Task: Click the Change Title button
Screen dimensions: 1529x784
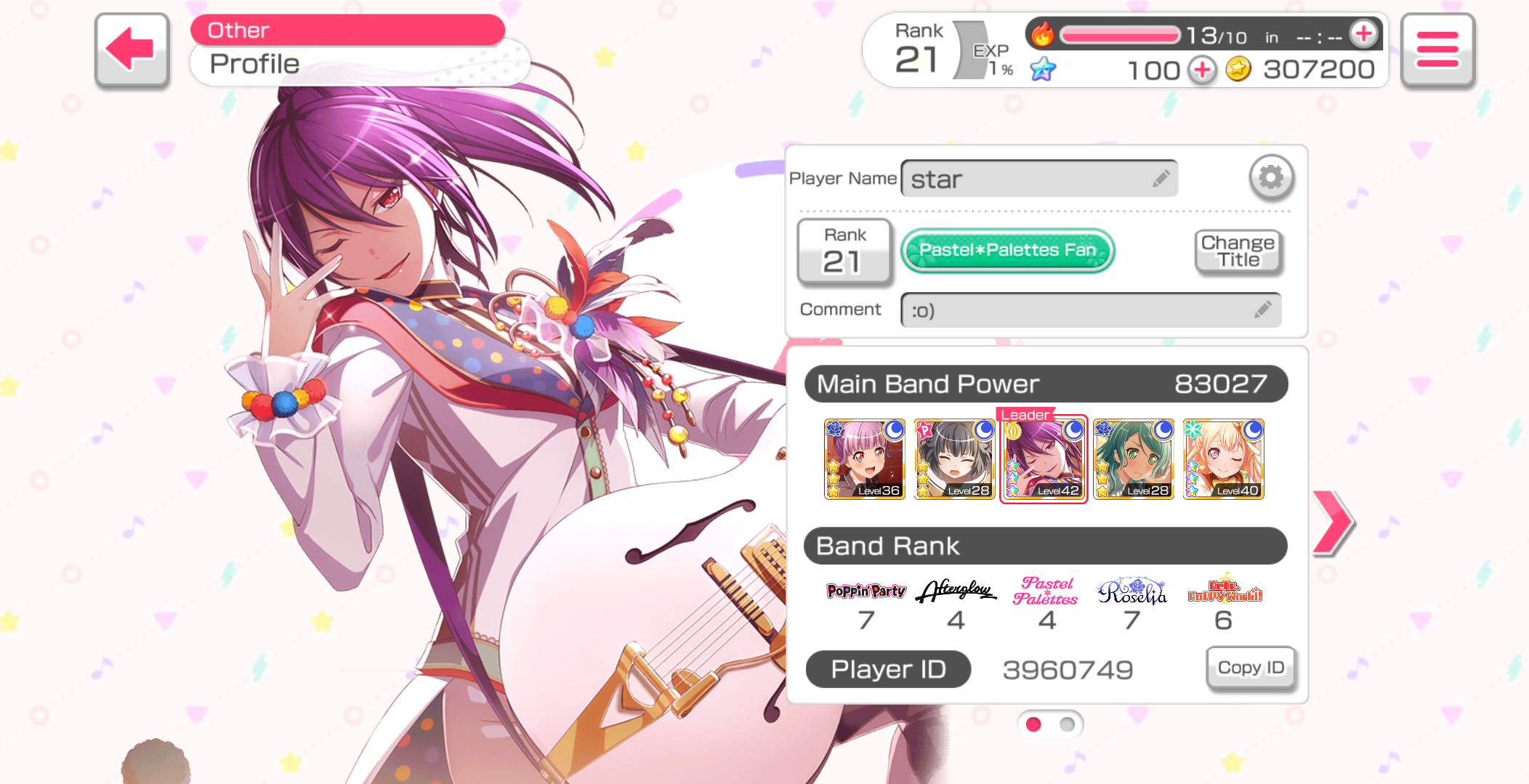Action: 1238,251
